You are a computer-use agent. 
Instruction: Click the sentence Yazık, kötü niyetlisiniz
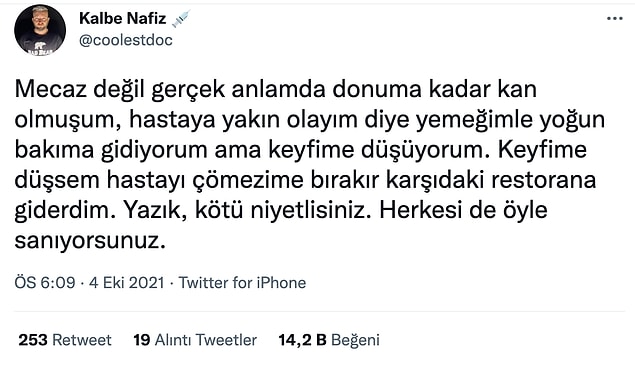tap(247, 210)
